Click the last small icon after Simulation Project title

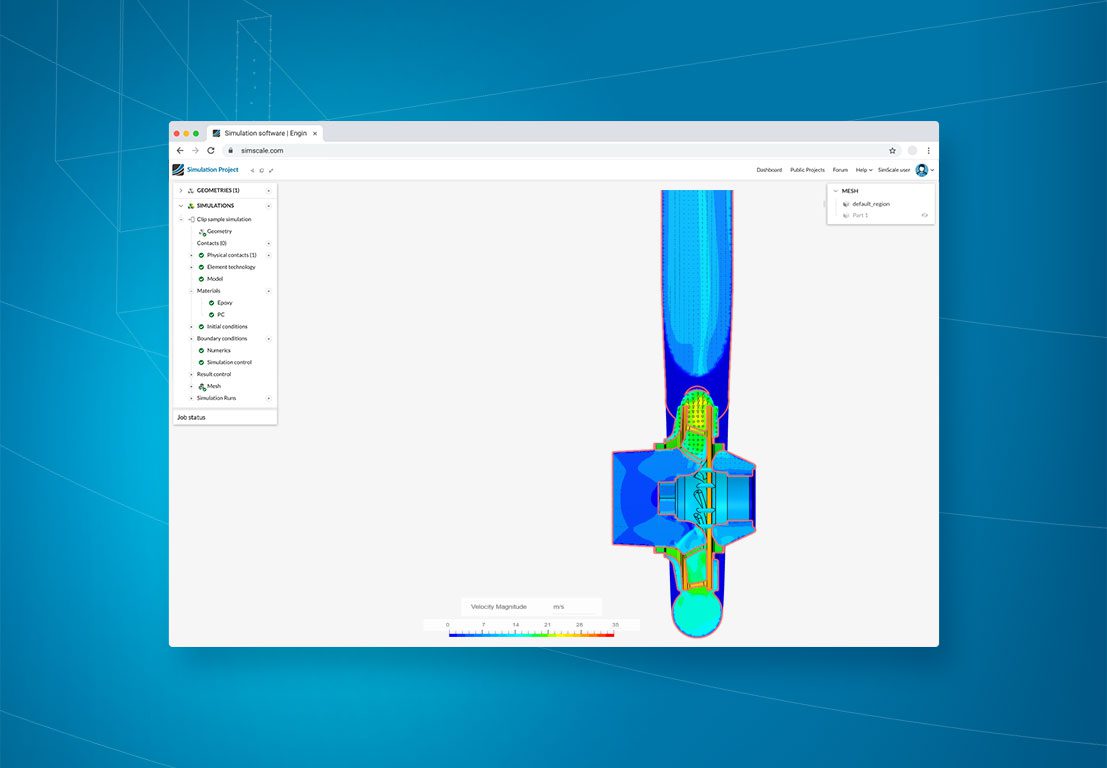[x=271, y=170]
